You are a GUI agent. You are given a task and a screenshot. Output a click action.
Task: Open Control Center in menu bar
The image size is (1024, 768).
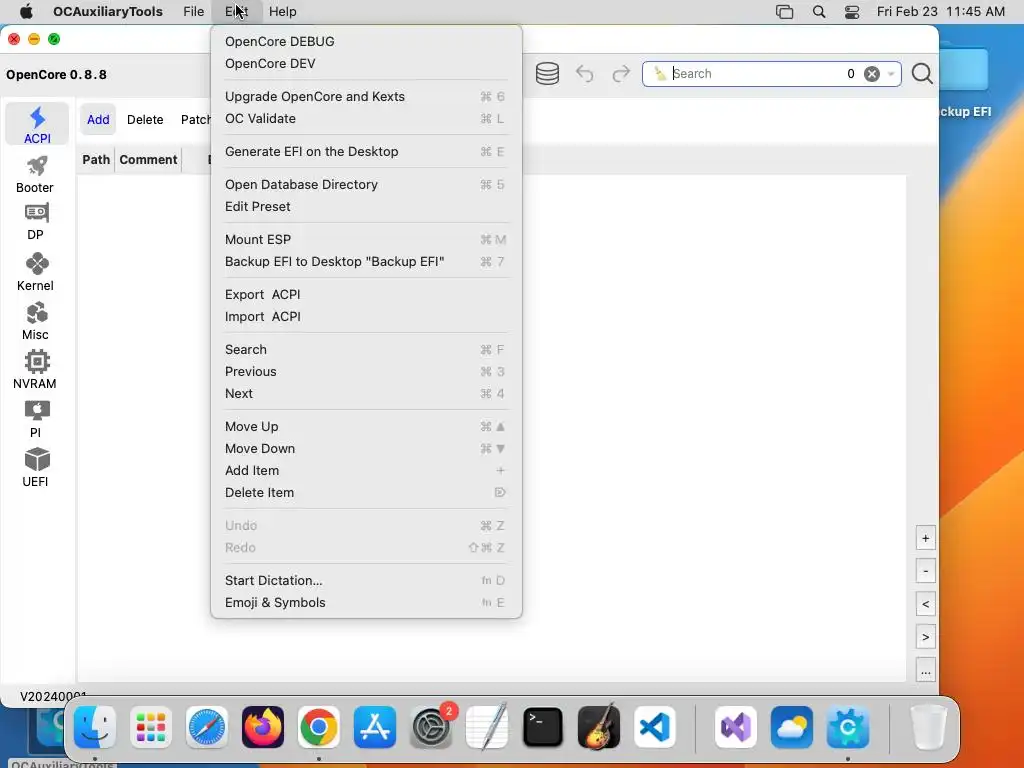(852, 12)
